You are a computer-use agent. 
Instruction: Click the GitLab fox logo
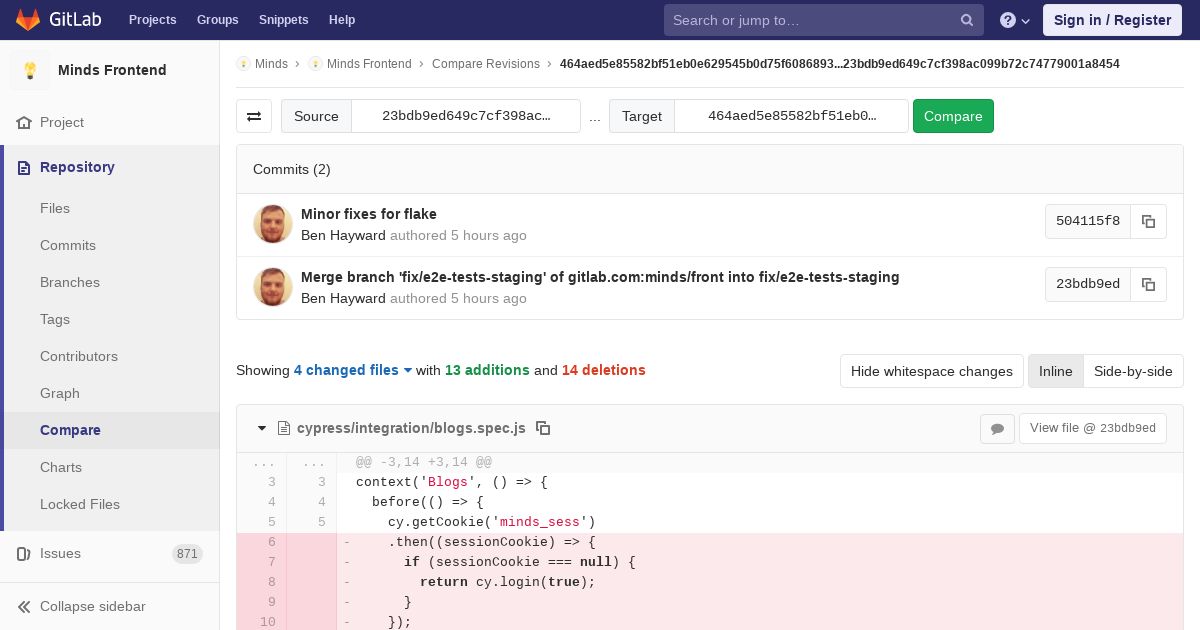[28, 20]
